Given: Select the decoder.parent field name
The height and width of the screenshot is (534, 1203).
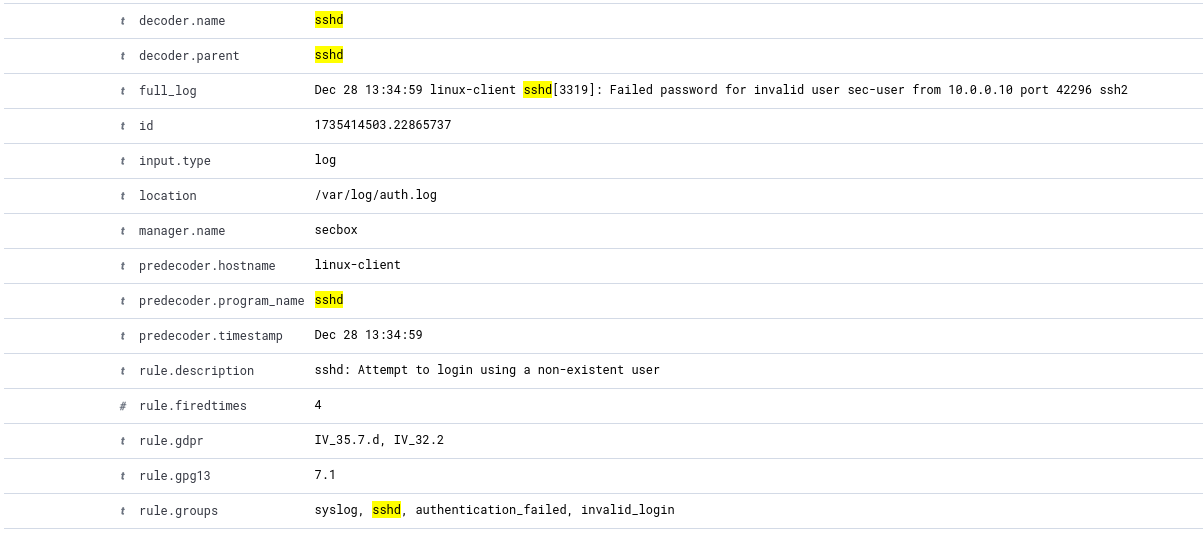Looking at the screenshot, I should tap(189, 56).
